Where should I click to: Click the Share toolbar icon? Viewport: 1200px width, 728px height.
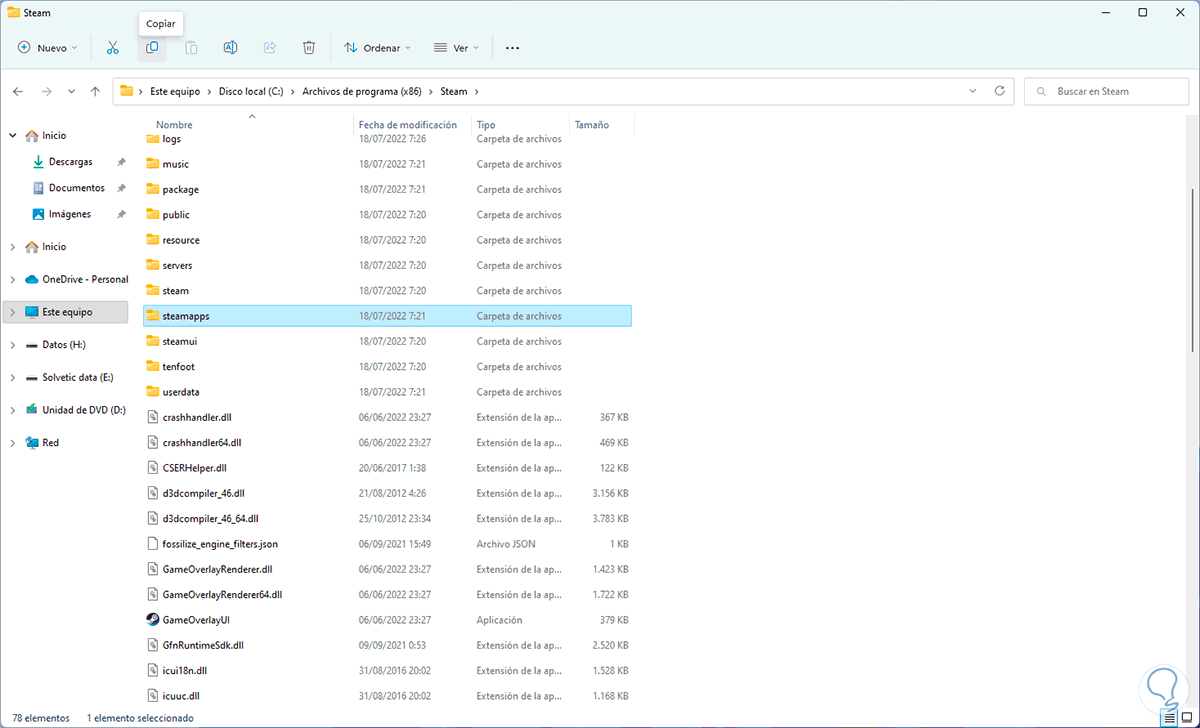(x=269, y=47)
